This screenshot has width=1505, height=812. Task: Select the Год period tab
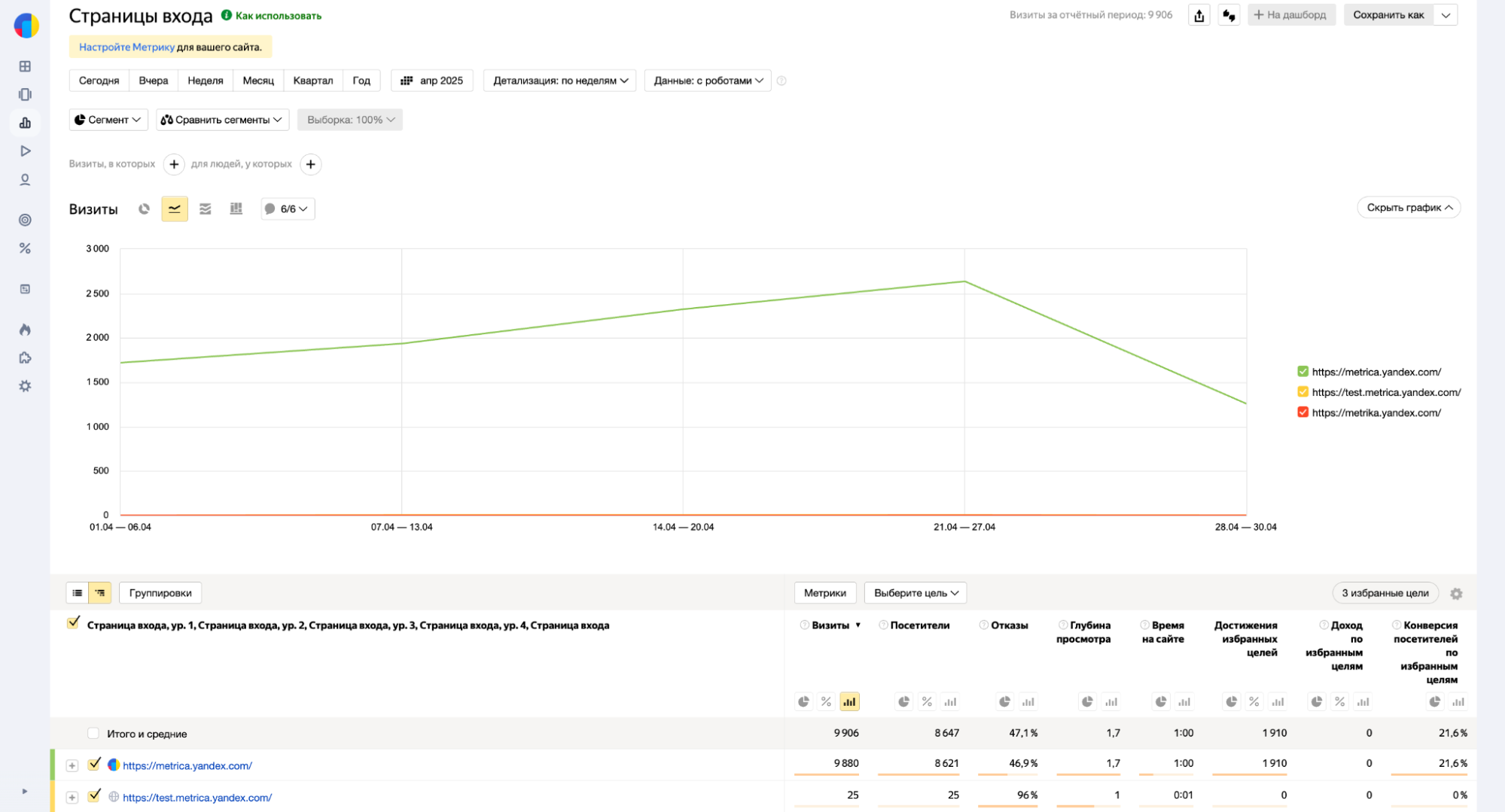[361, 81]
